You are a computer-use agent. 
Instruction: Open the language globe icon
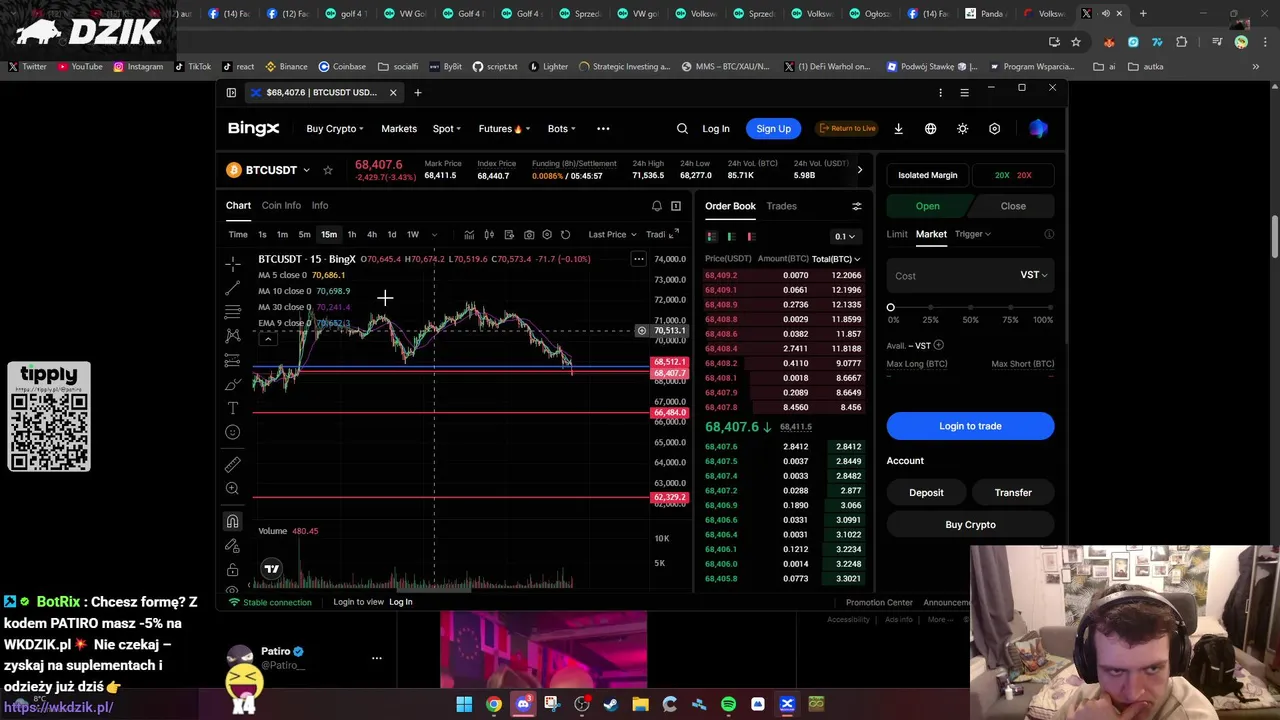pos(930,128)
